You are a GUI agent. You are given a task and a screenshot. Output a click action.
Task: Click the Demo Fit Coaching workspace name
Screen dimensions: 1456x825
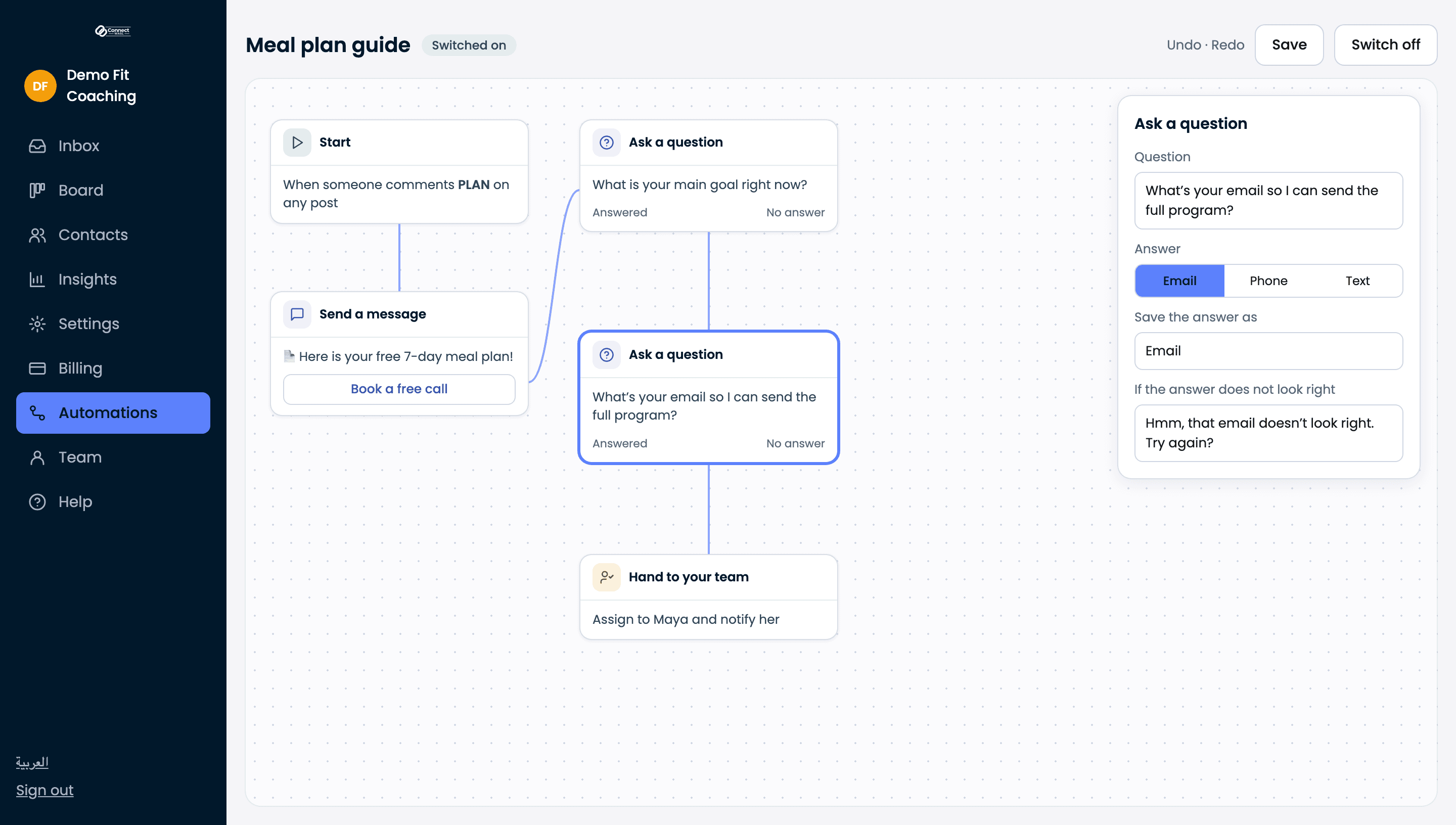tap(101, 85)
